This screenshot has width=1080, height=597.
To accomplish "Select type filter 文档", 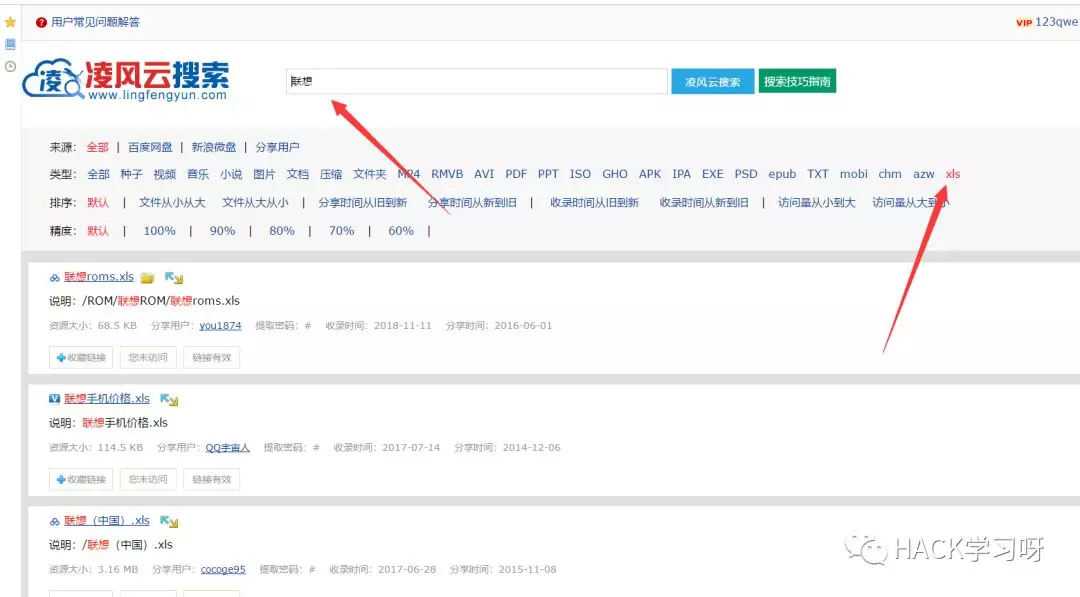I will pyautogui.click(x=298, y=174).
